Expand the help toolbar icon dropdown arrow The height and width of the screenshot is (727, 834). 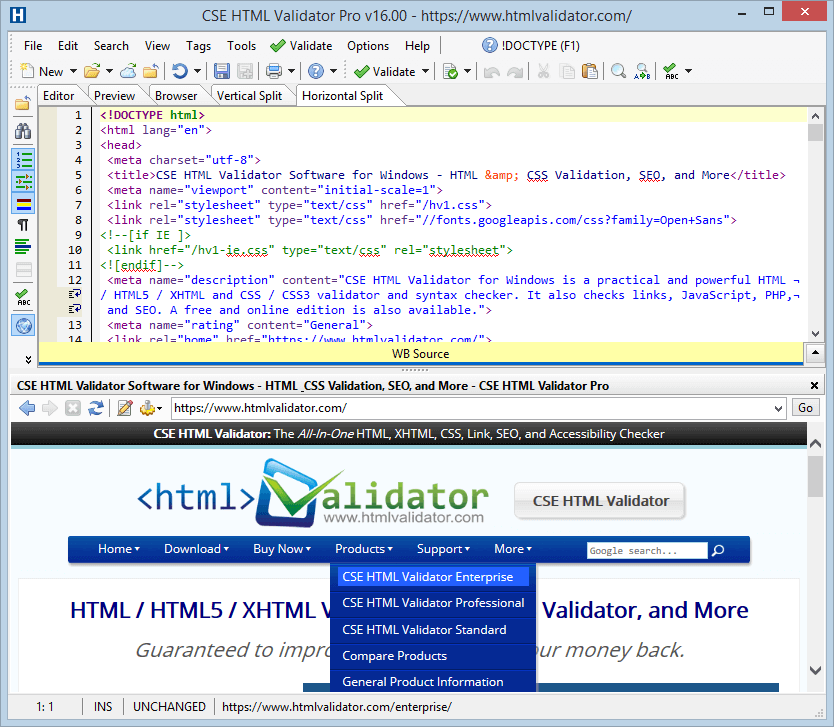[333, 71]
